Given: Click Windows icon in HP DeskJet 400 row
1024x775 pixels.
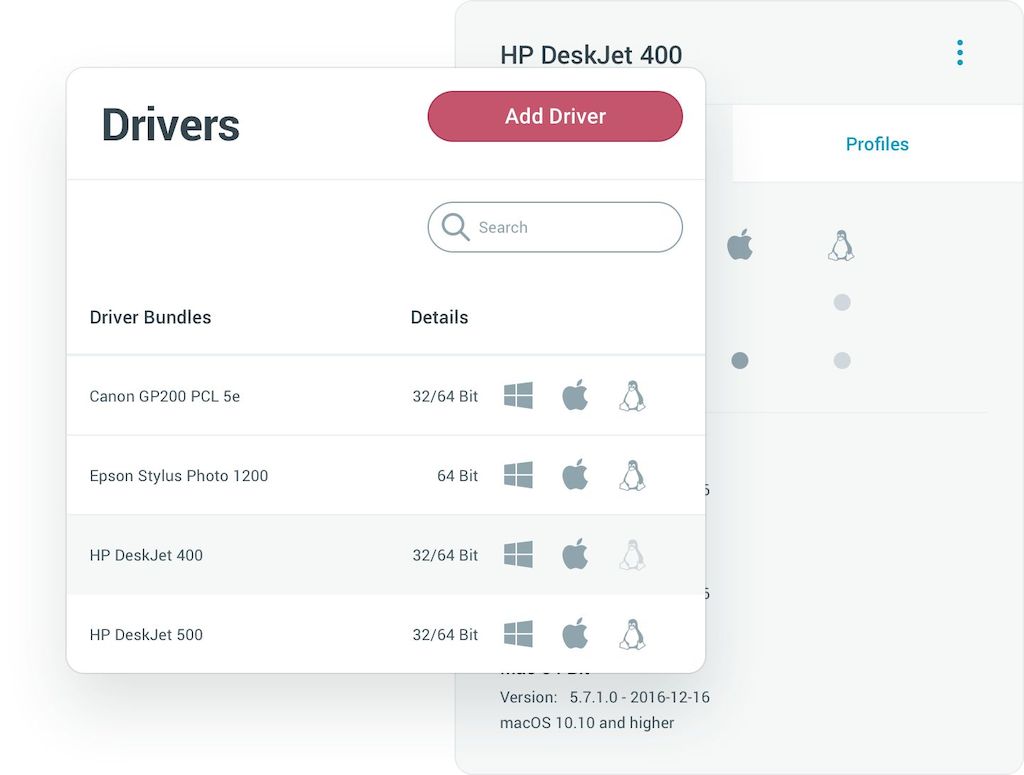Looking at the screenshot, I should point(519,555).
